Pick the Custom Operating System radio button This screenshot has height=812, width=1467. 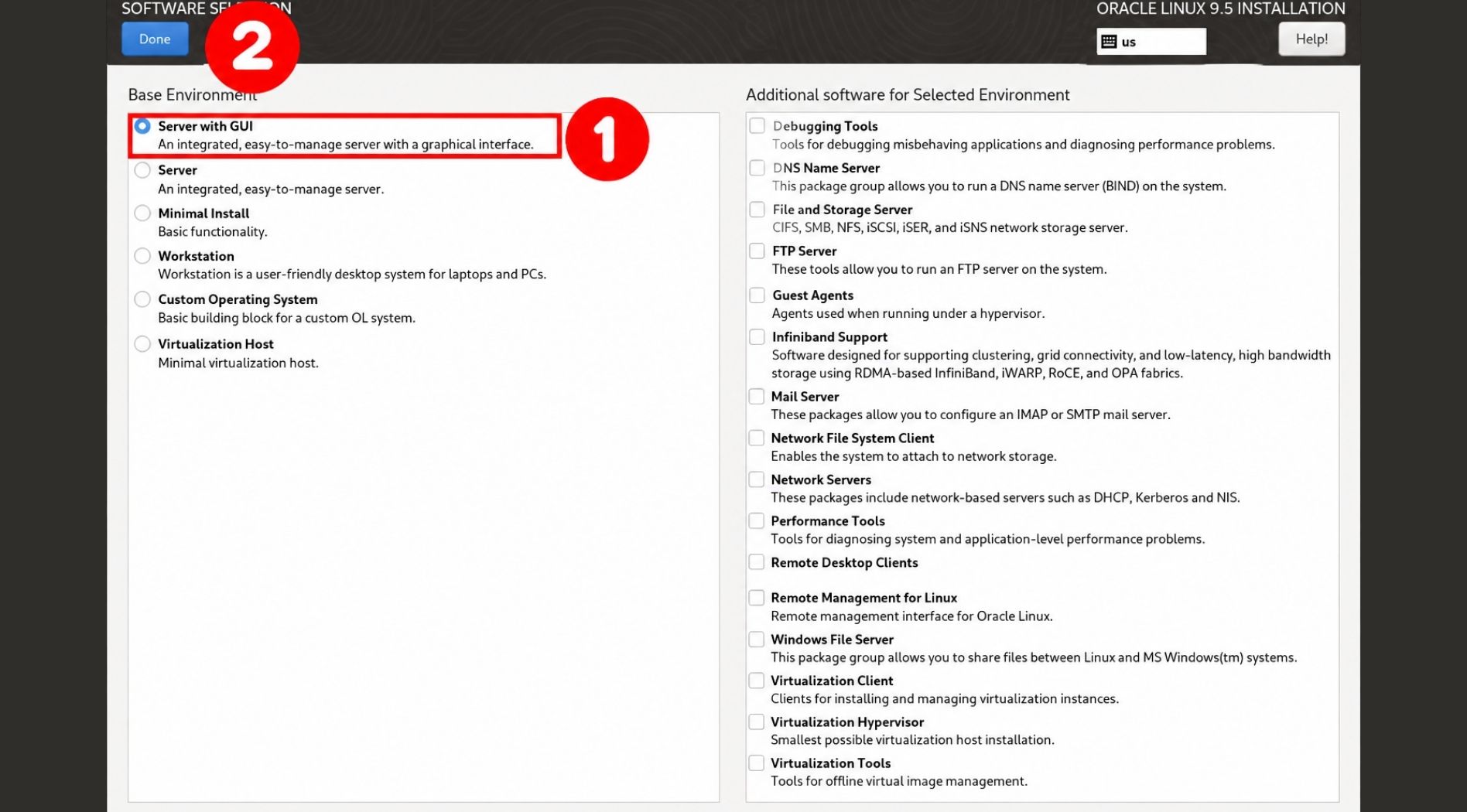pyautogui.click(x=142, y=299)
